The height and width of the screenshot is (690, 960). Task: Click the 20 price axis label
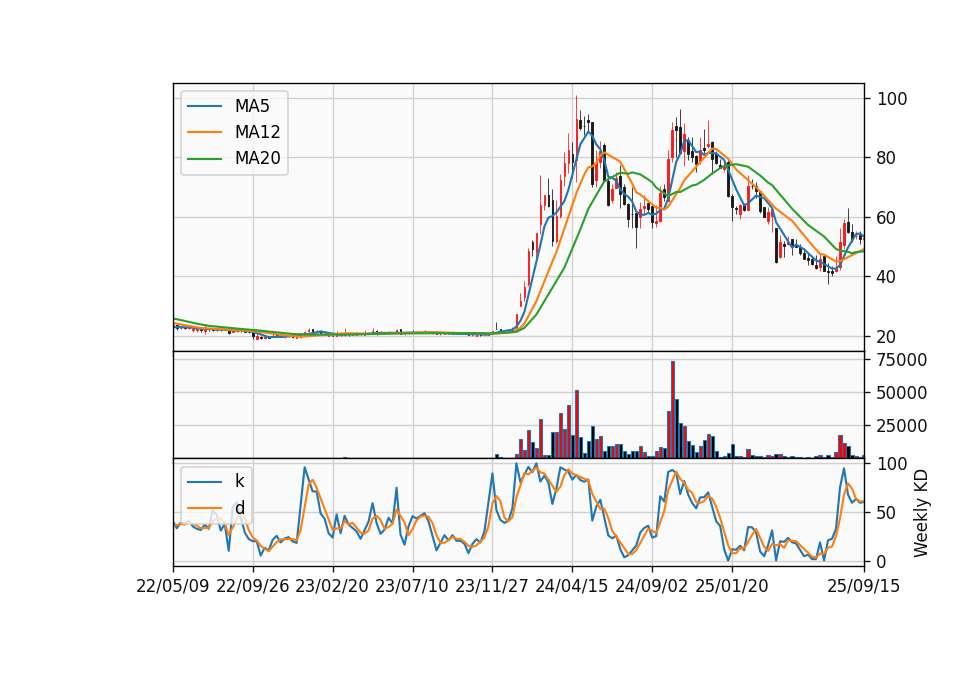[886, 337]
